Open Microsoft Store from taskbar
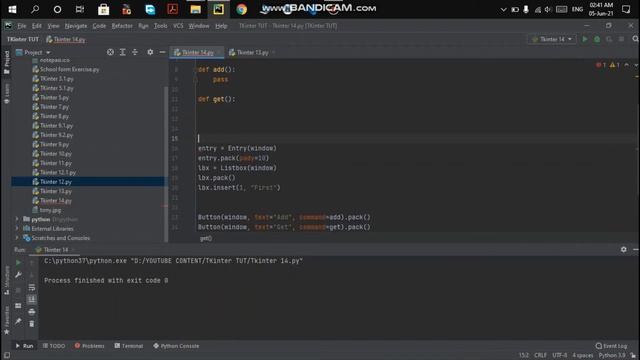Image resolution: width=640 pixels, height=360 pixels. (104, 9)
